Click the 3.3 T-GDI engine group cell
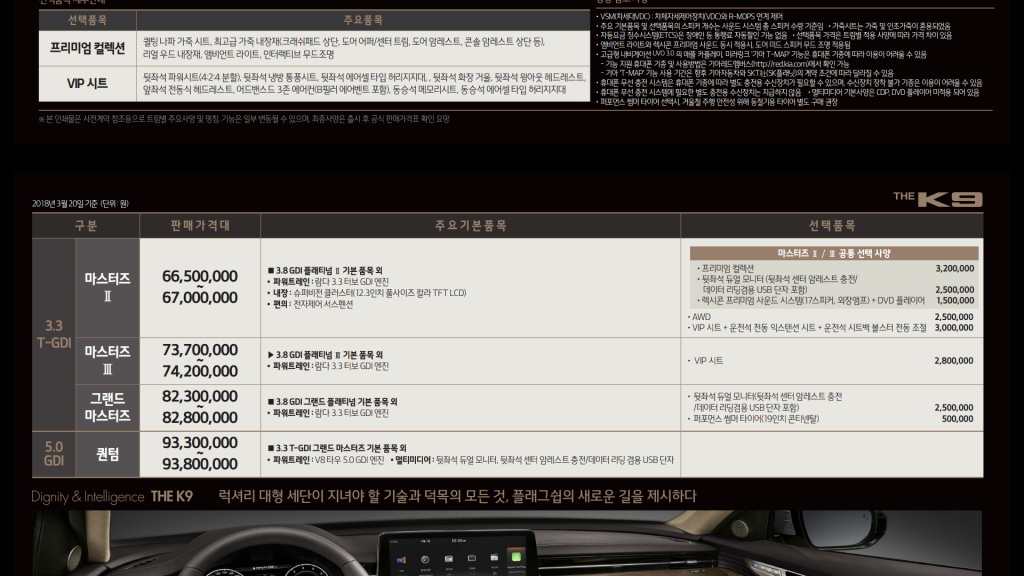Screen dimensions: 1024x576 click(54, 333)
